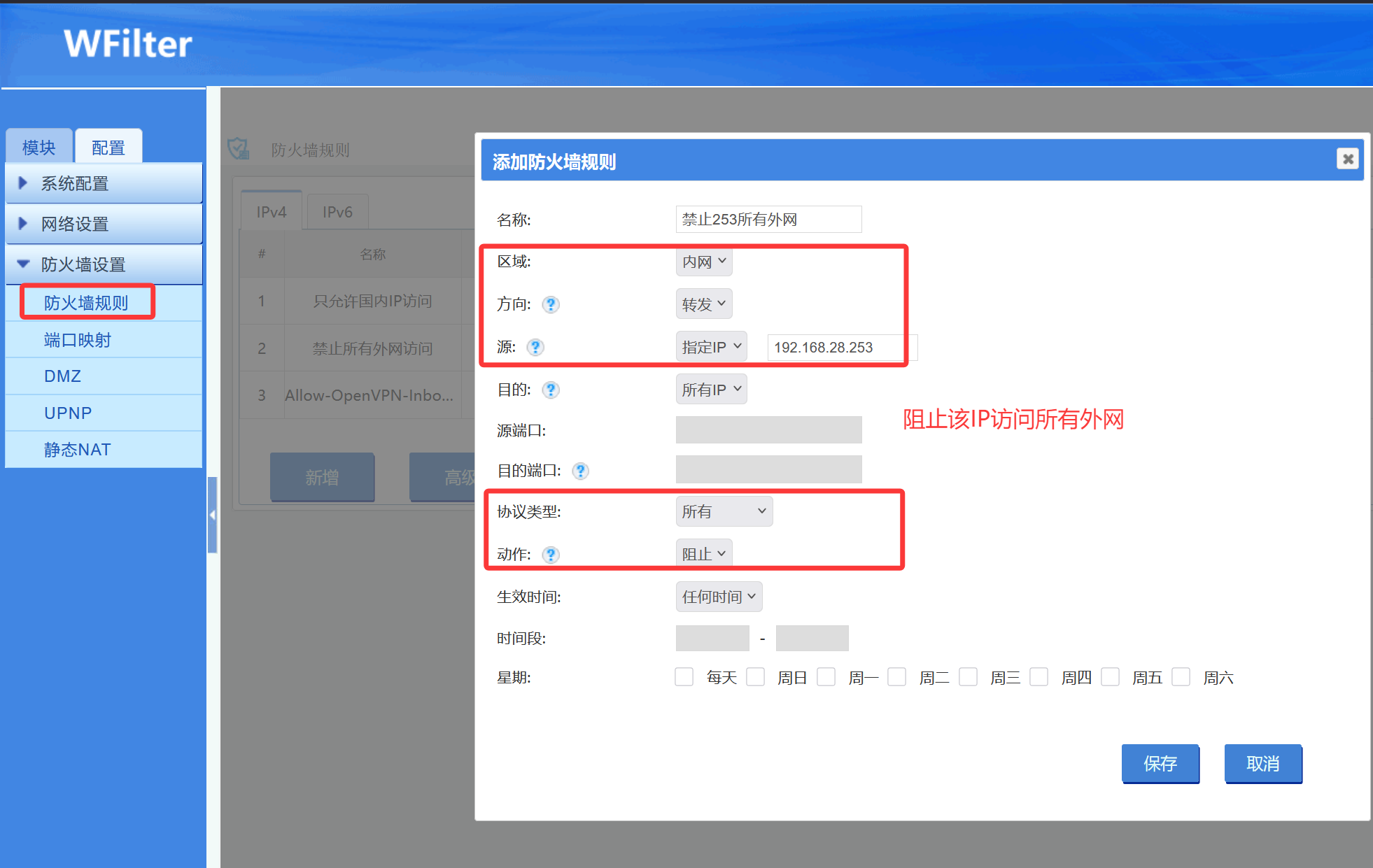
Task: Open the 端口映射 menu item
Action: (x=78, y=341)
